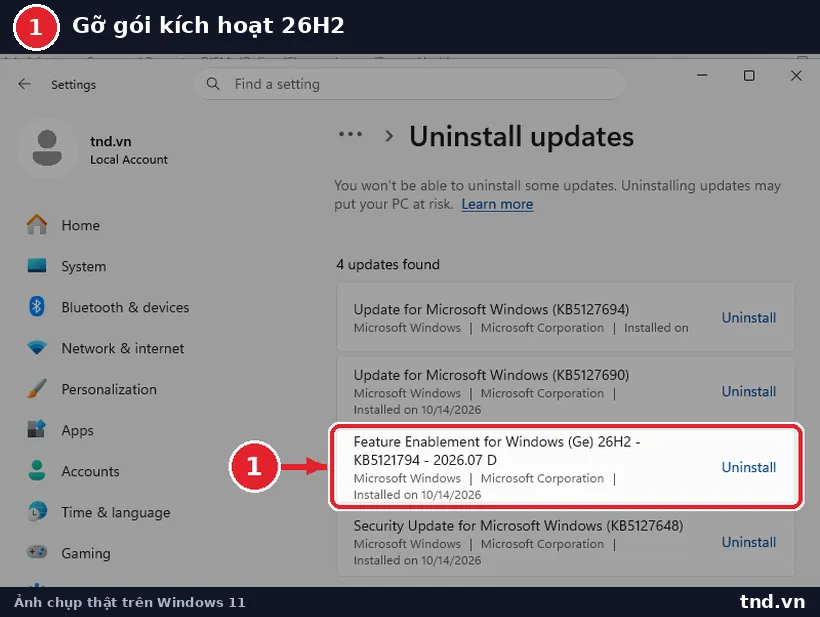Click the Personalization brush icon
Screen dimensions: 820x617
point(37,389)
